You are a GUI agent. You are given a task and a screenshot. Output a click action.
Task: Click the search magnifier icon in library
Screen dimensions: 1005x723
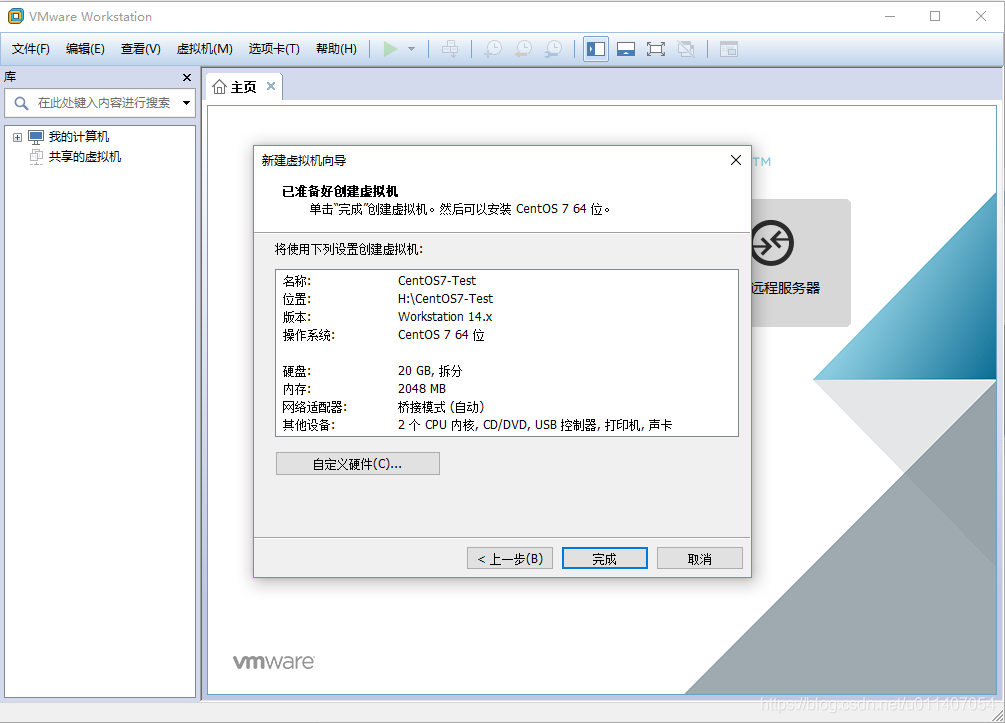(21, 103)
